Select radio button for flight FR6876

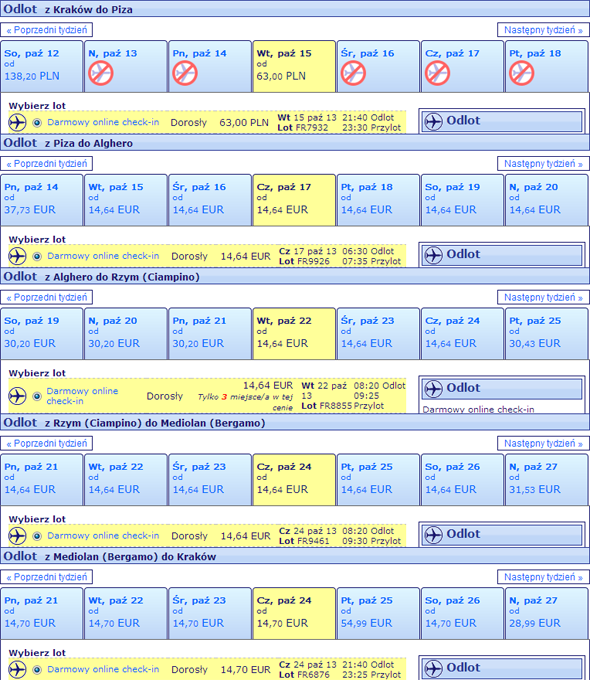tap(37, 670)
